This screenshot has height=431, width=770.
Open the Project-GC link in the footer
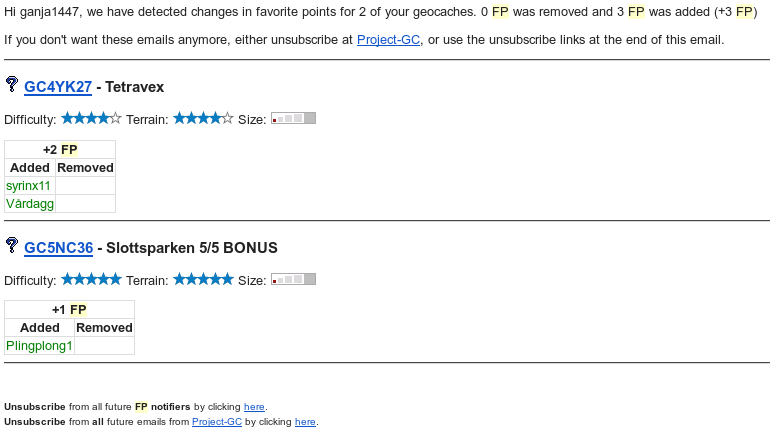[x=217, y=422]
